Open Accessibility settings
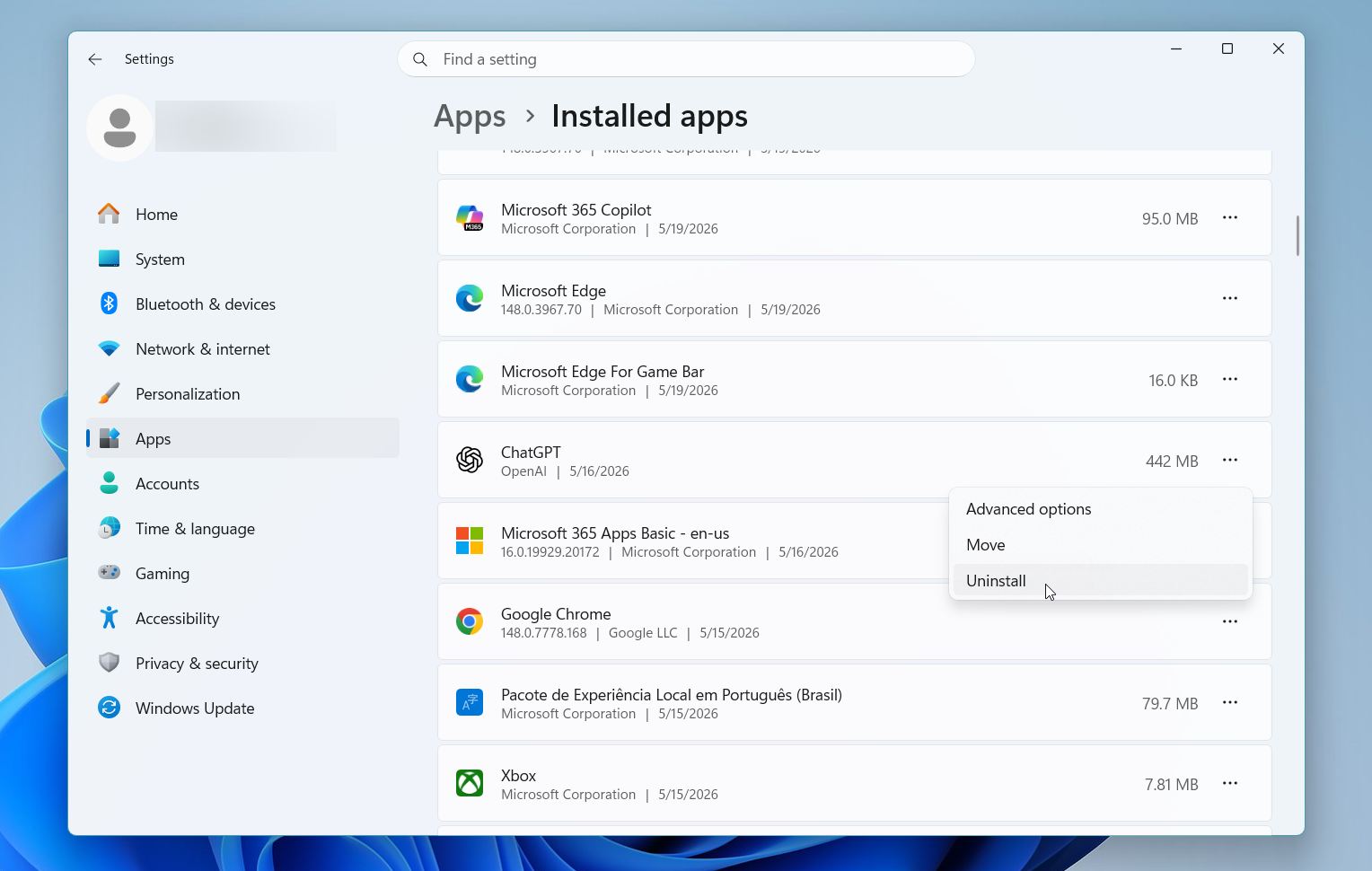The height and width of the screenshot is (871, 1372). point(242,618)
